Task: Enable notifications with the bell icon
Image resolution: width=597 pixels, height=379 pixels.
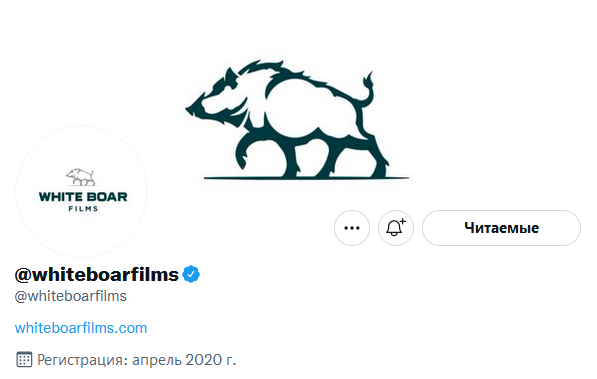Action: click(396, 228)
